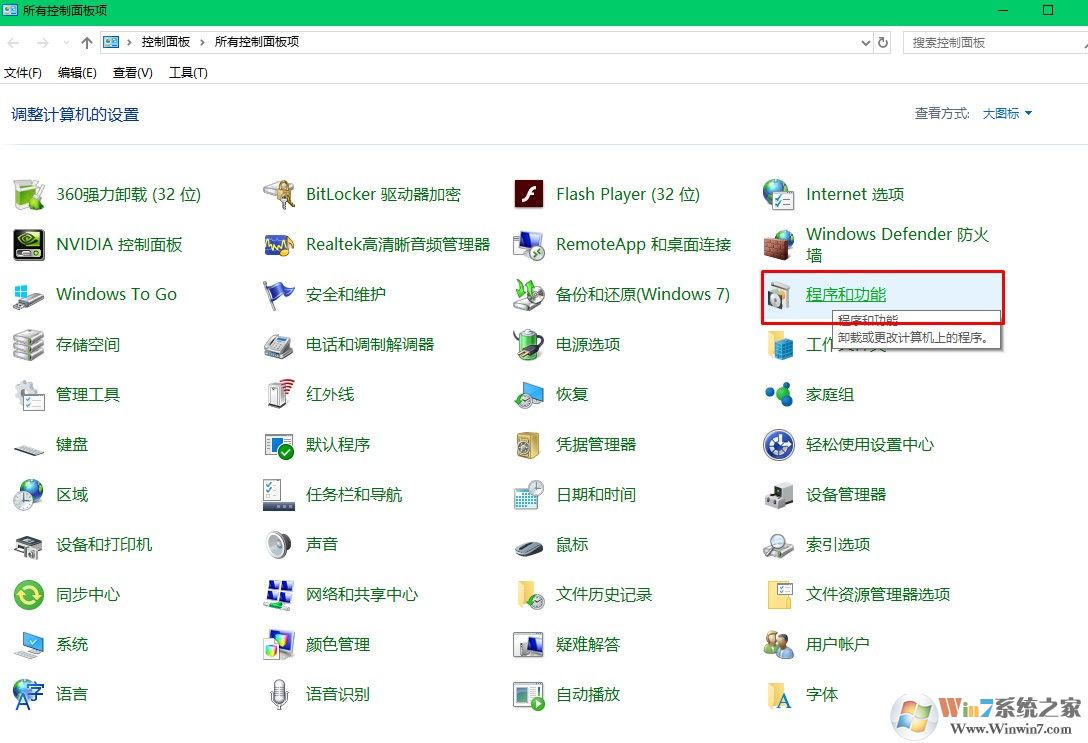Click the 所有控制面板项 breadcrumb segment
The width and height of the screenshot is (1088, 743).
click(257, 42)
